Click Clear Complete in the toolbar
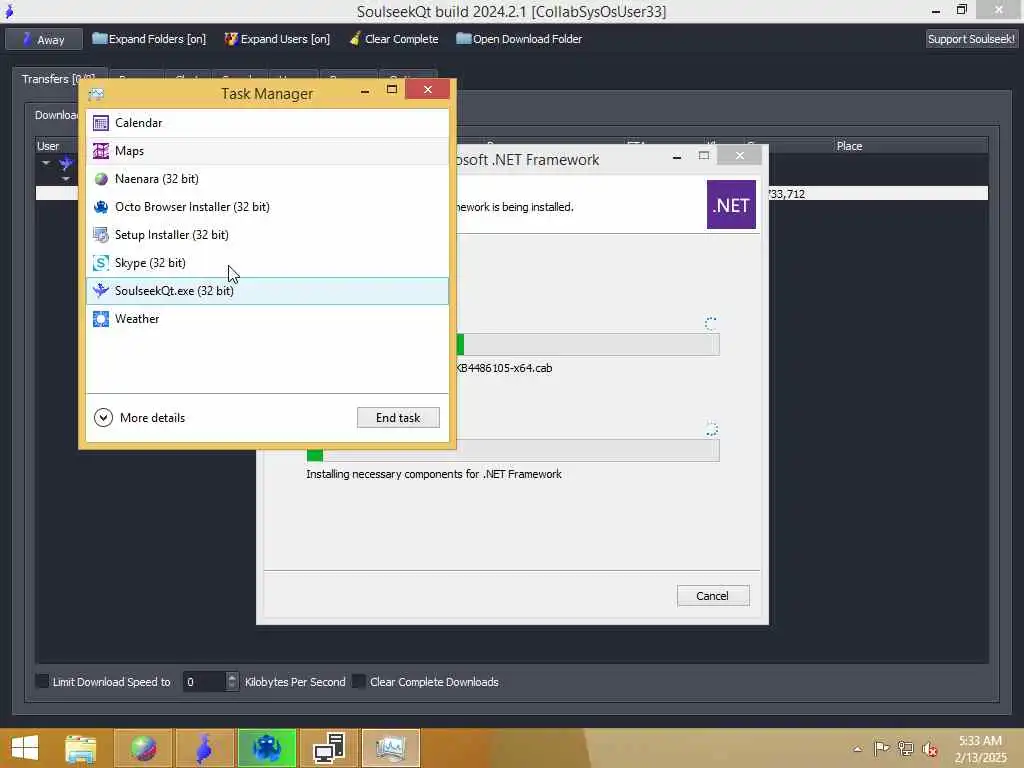Screen dimensions: 1024x768 pos(394,39)
